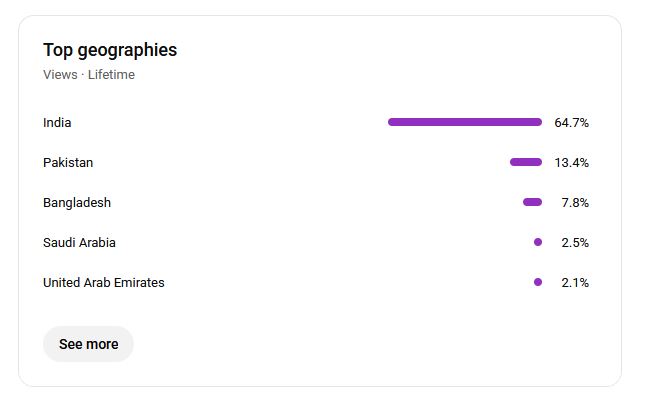Select the Bangladesh country label
The width and height of the screenshot is (645, 405).
pyautogui.click(x=77, y=203)
